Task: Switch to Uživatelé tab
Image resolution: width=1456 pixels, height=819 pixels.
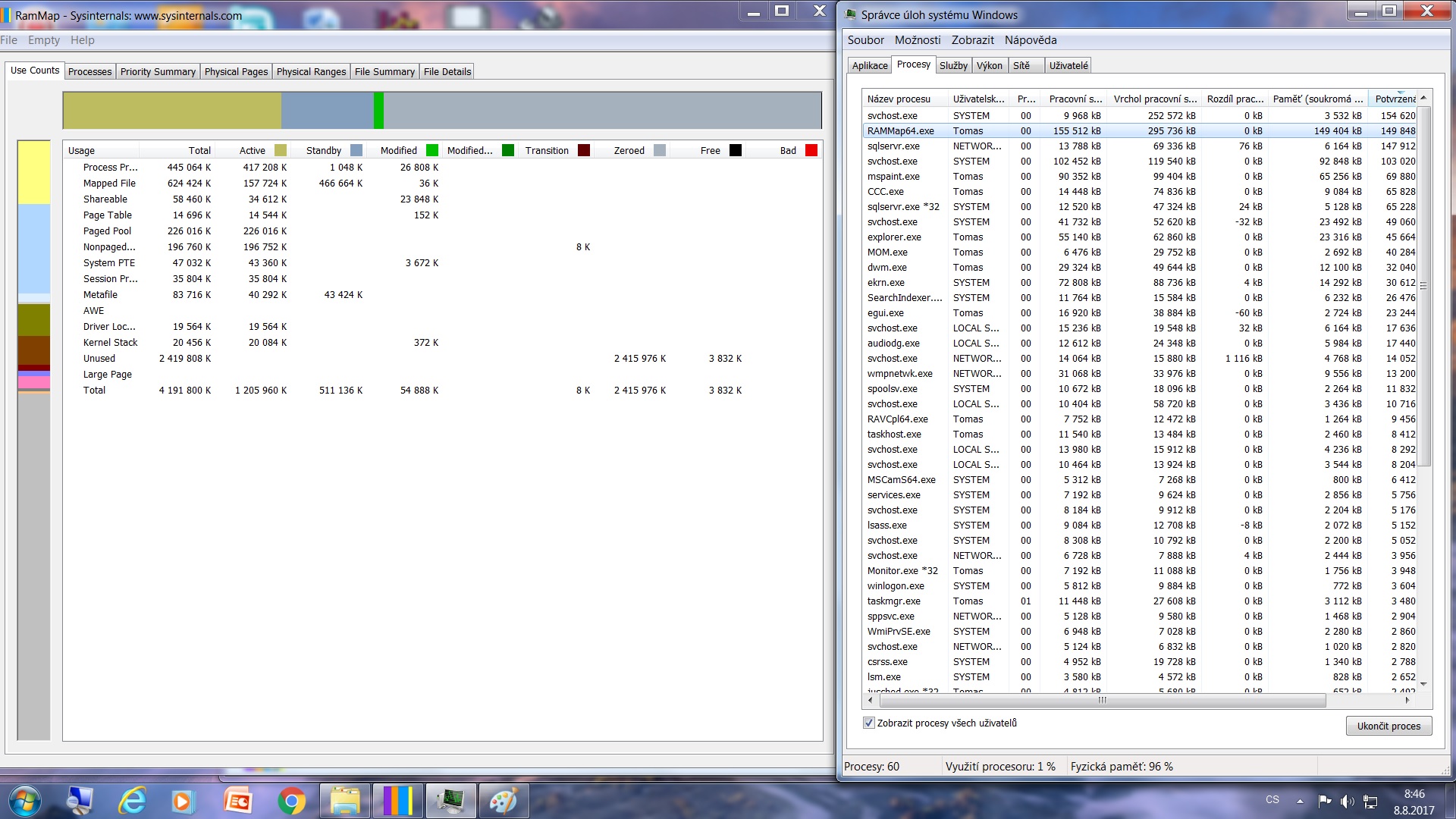Action: pyautogui.click(x=1068, y=65)
